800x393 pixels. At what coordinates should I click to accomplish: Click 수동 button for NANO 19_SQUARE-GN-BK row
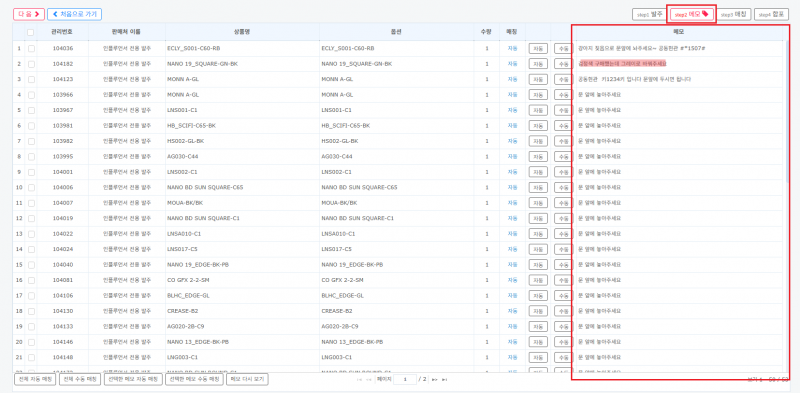pos(563,64)
